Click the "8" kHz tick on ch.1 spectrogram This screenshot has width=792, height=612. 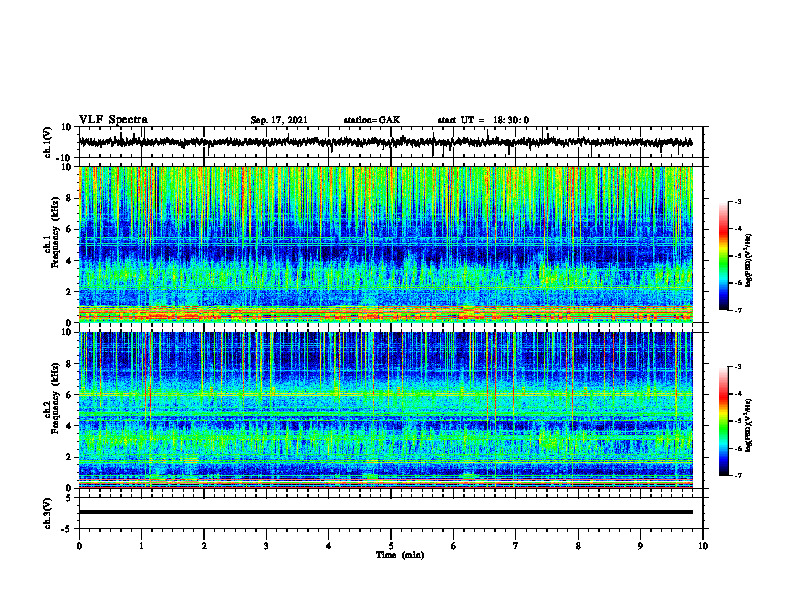(70, 198)
